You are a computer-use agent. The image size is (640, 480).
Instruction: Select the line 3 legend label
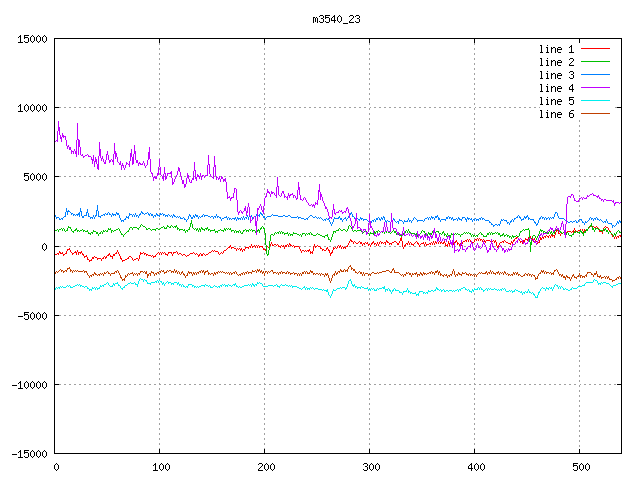[556, 75]
